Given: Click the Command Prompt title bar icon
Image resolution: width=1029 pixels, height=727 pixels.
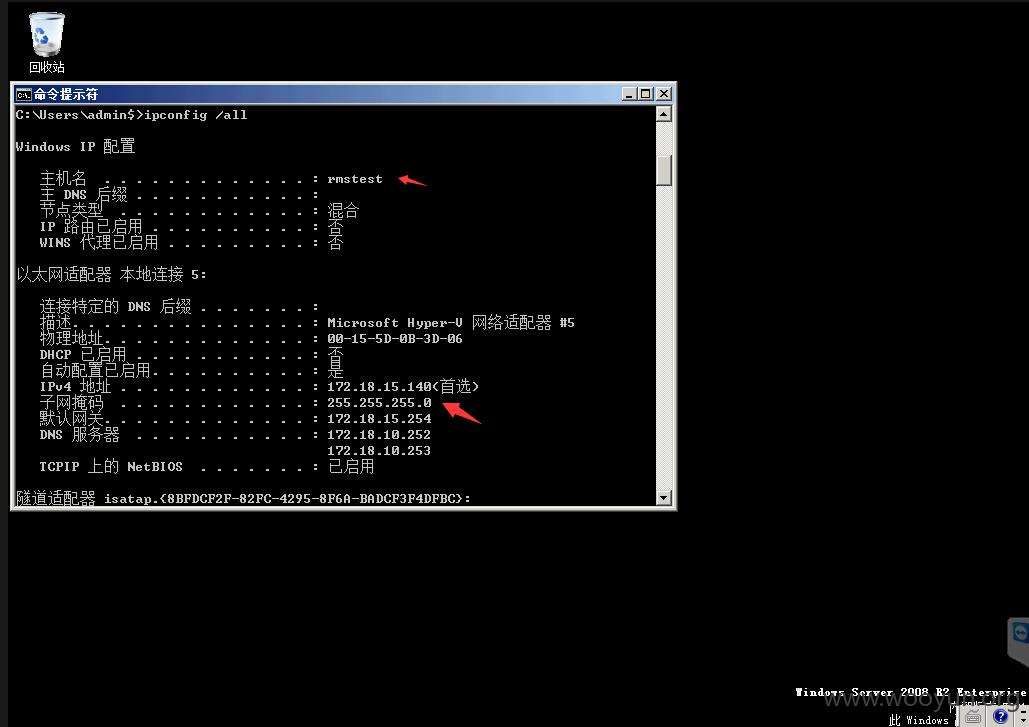Looking at the screenshot, I should 23,94.
